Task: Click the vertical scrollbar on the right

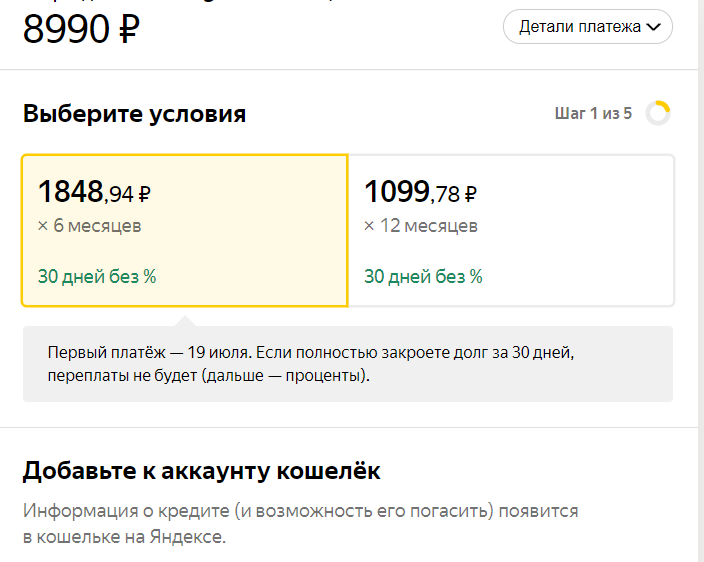Action: [701, 281]
